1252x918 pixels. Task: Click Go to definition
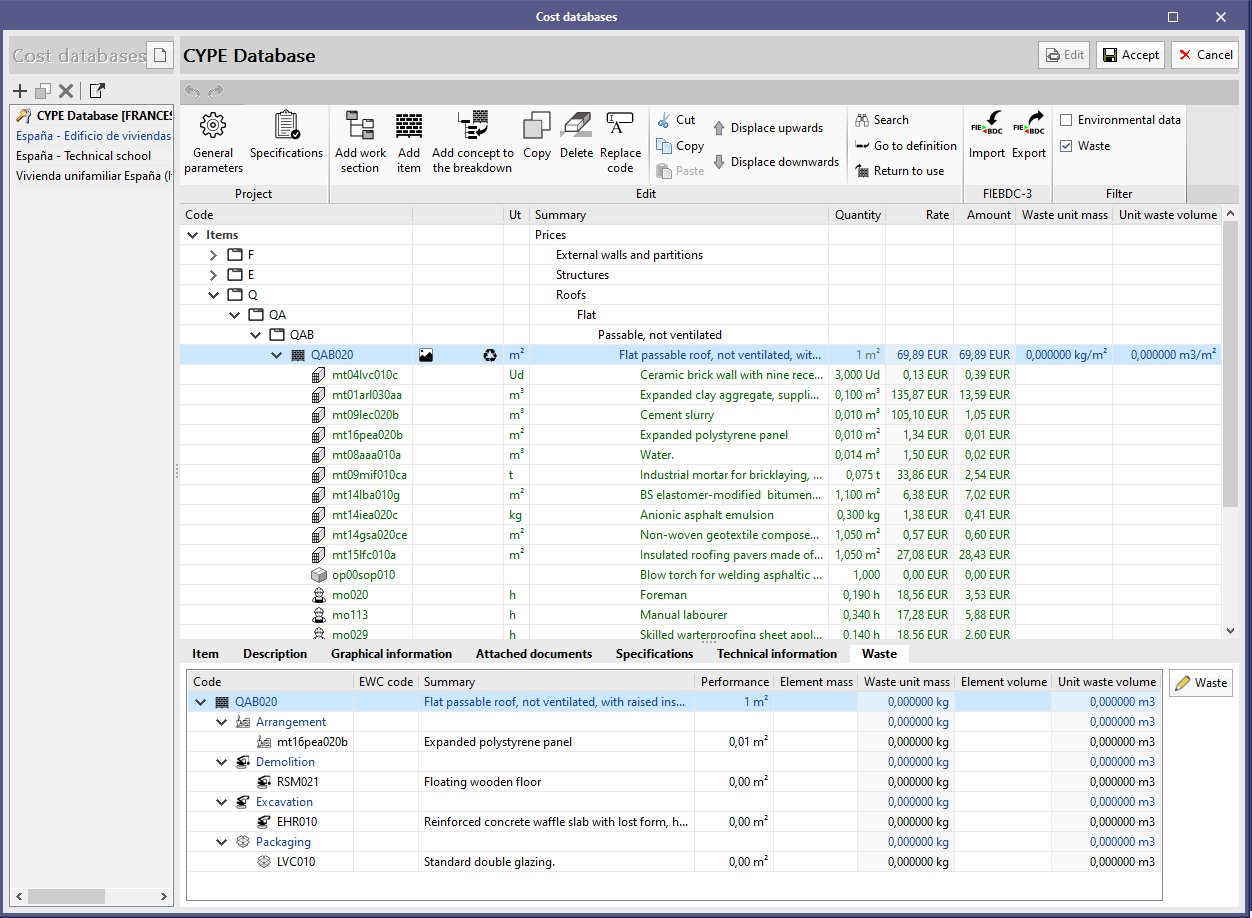pyautogui.click(x=906, y=146)
